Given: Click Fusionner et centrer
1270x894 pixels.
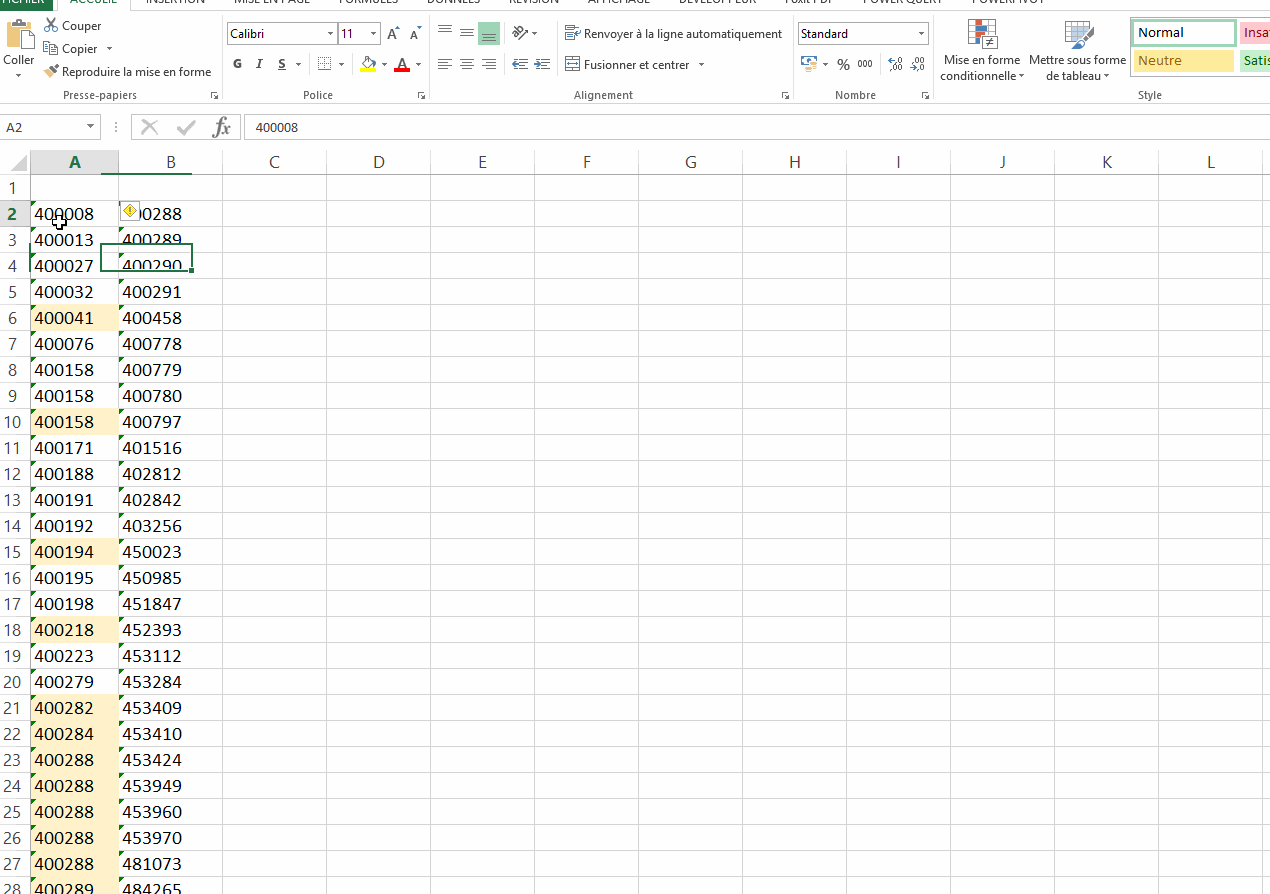Looking at the screenshot, I should point(627,65).
